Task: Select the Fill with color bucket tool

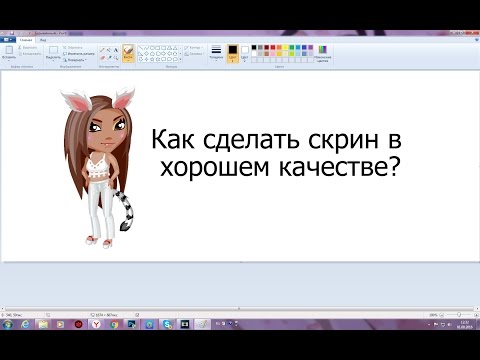Action: [x=109, y=50]
